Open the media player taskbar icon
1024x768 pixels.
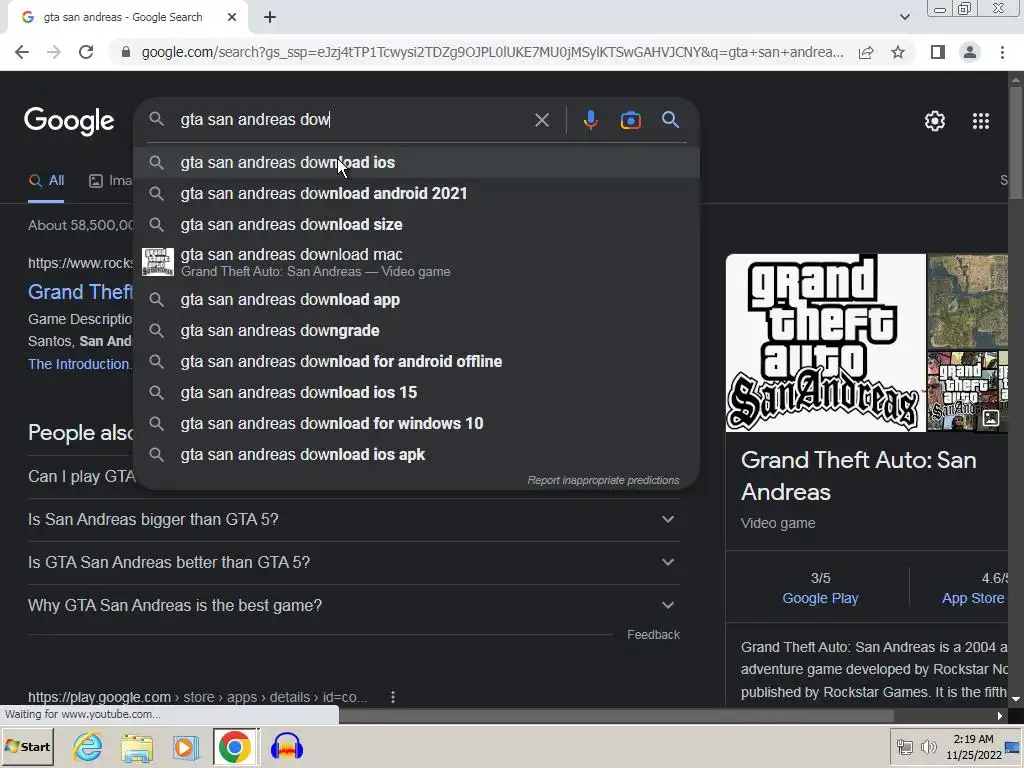185,748
